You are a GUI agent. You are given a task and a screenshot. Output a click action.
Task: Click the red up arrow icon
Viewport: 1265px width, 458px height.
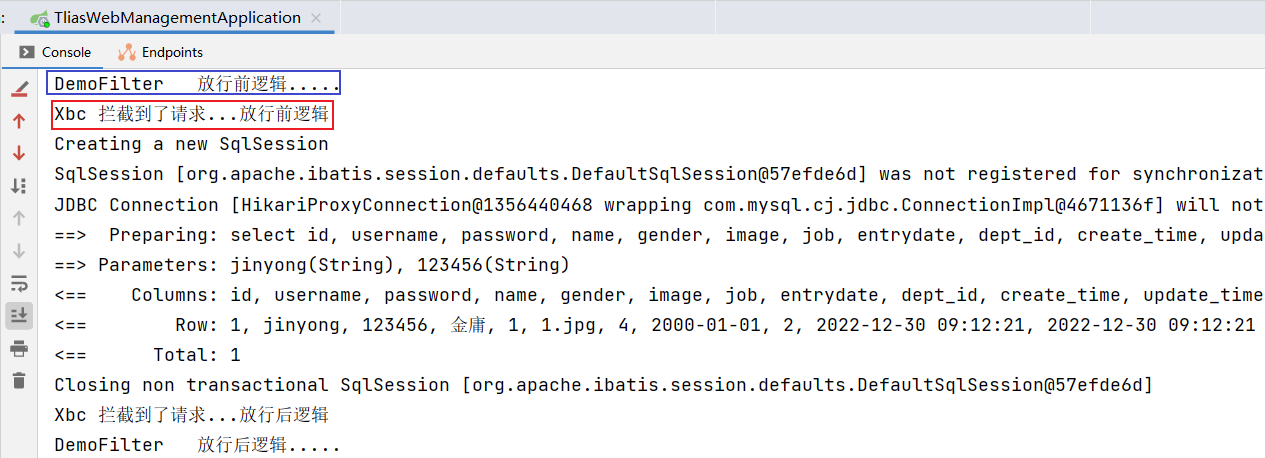click(x=19, y=121)
